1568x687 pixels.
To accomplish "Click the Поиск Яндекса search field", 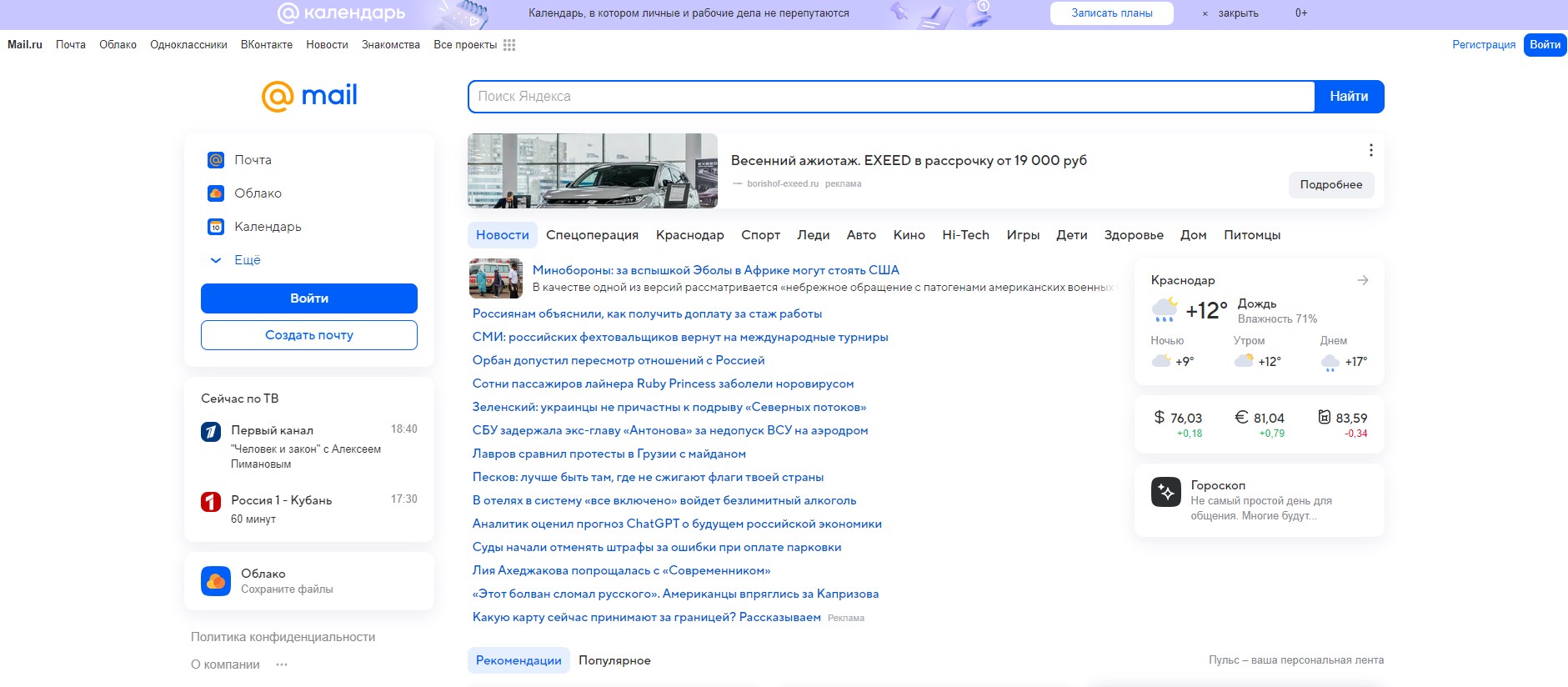I will [x=890, y=97].
